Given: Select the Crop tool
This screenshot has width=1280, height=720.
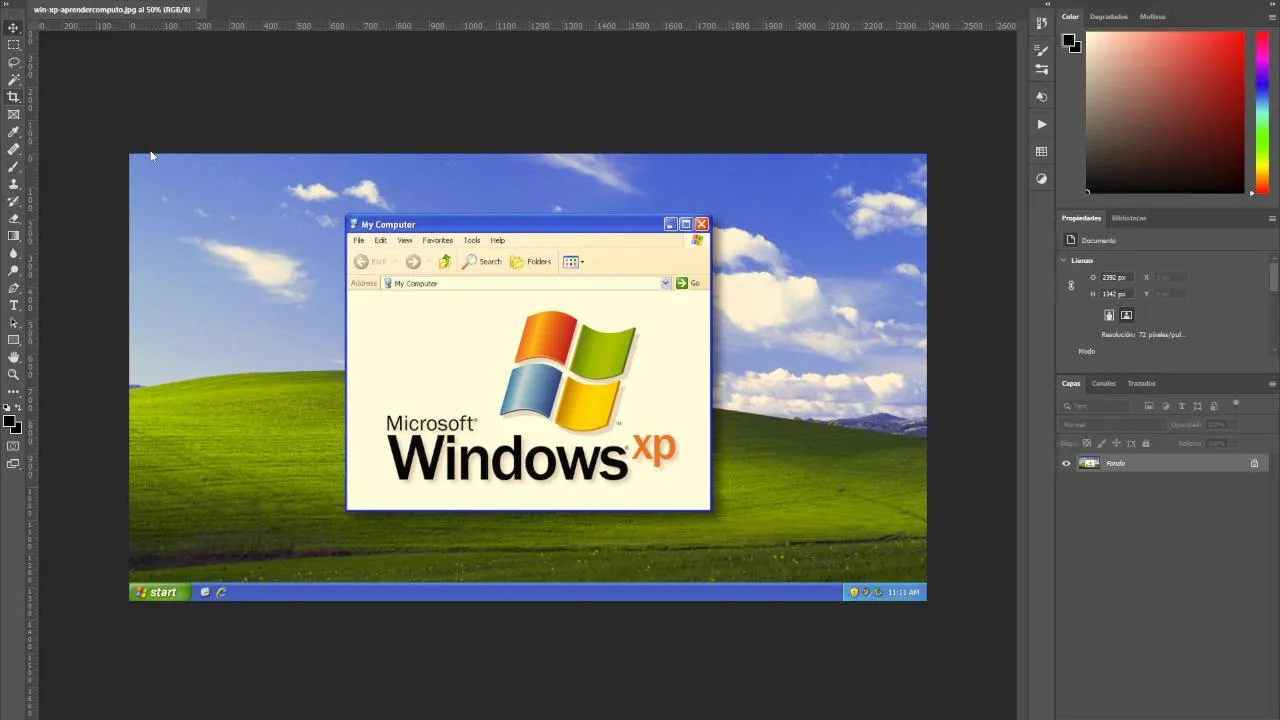Looking at the screenshot, I should coord(13,97).
